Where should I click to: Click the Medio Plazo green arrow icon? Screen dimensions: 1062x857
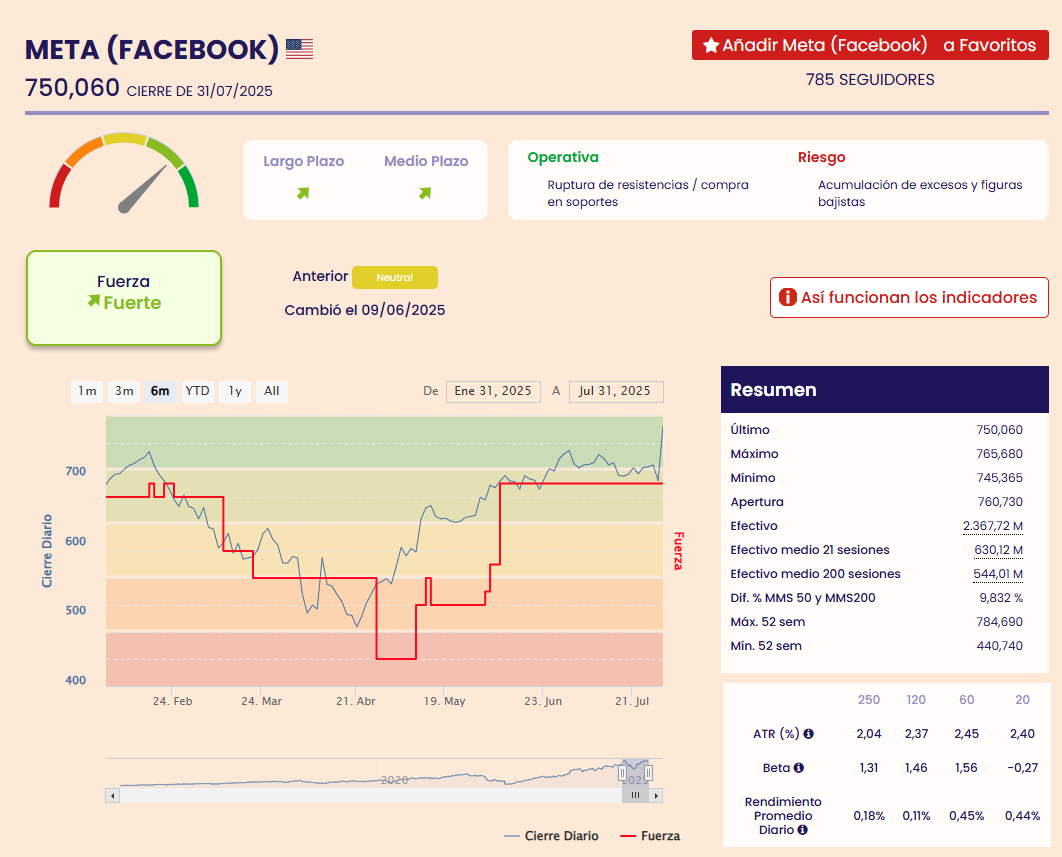(425, 193)
